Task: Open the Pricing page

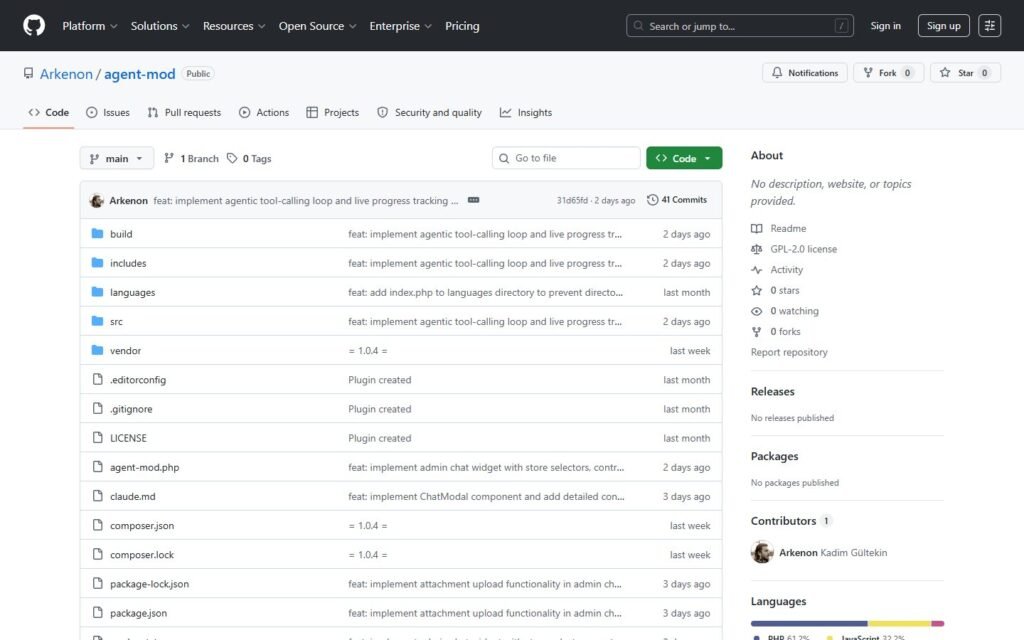Action: coord(462,25)
